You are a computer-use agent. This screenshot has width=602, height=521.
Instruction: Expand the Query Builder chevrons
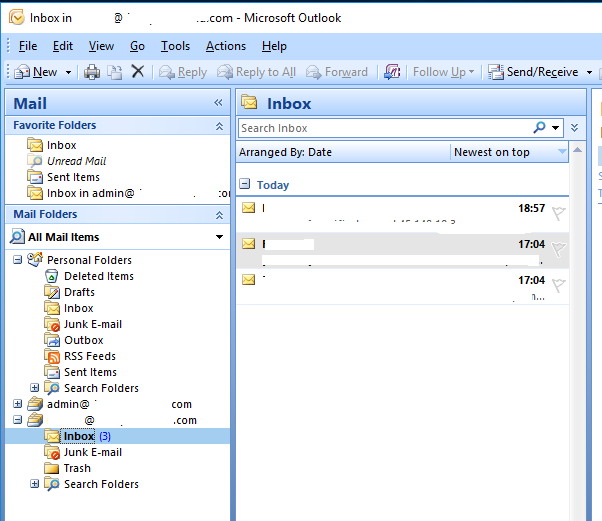click(x=574, y=127)
